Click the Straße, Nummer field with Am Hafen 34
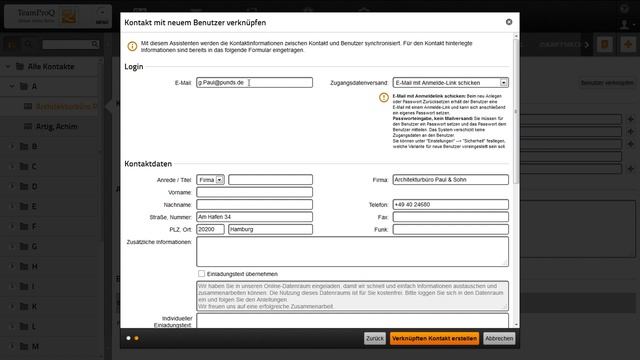The image size is (640, 360). [x=254, y=217]
